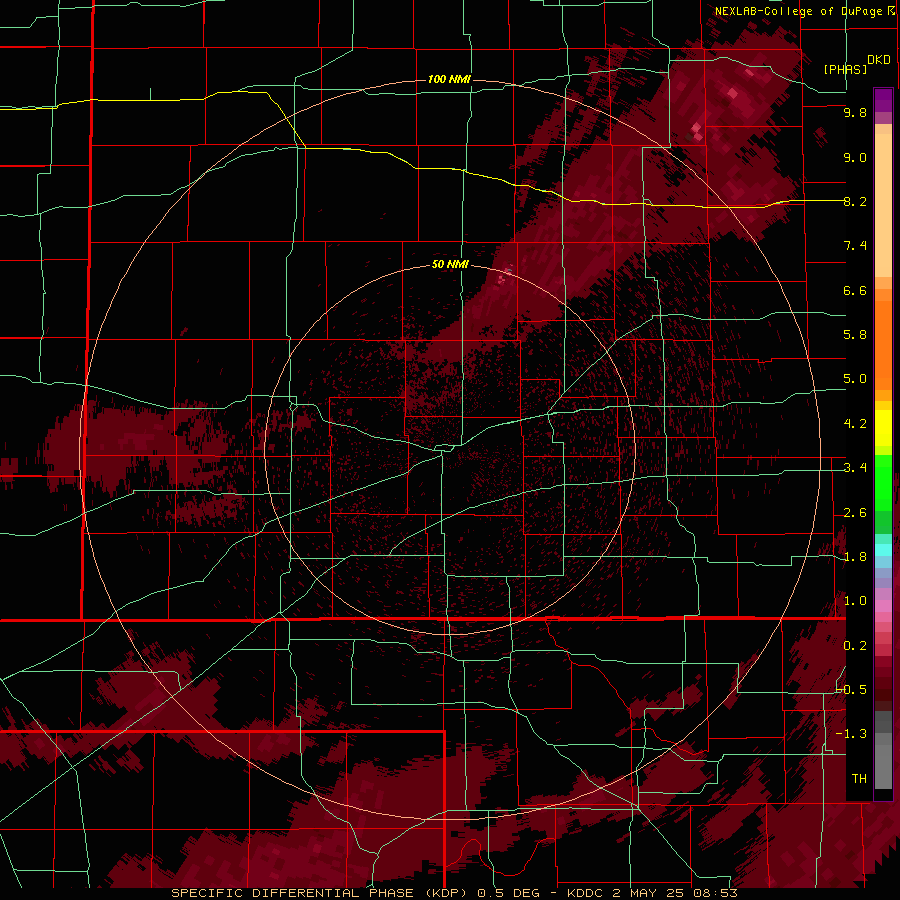
Task: Click the -1.3 value on the color scale
Action: click(851, 734)
